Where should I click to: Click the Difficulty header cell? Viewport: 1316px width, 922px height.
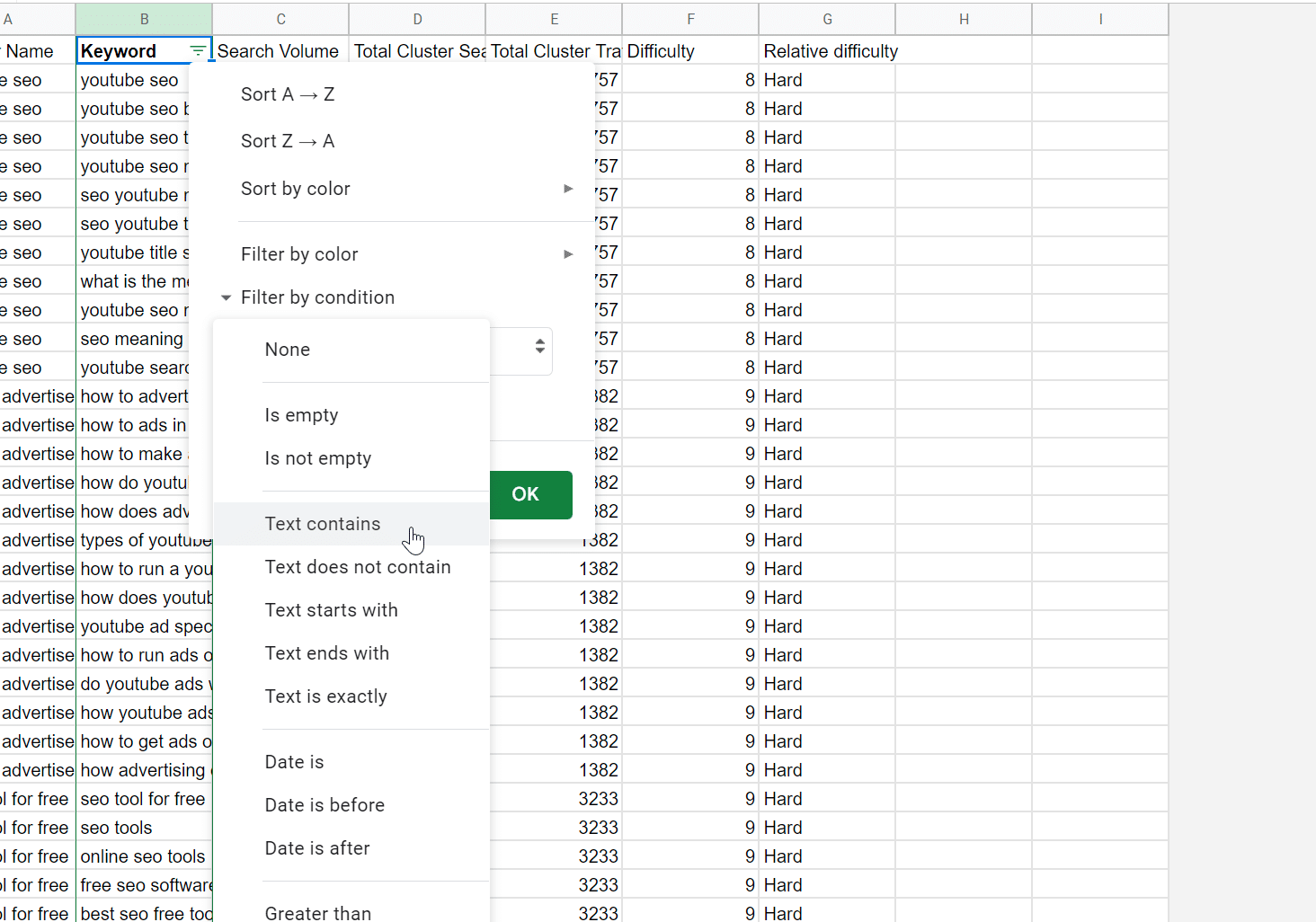(690, 51)
